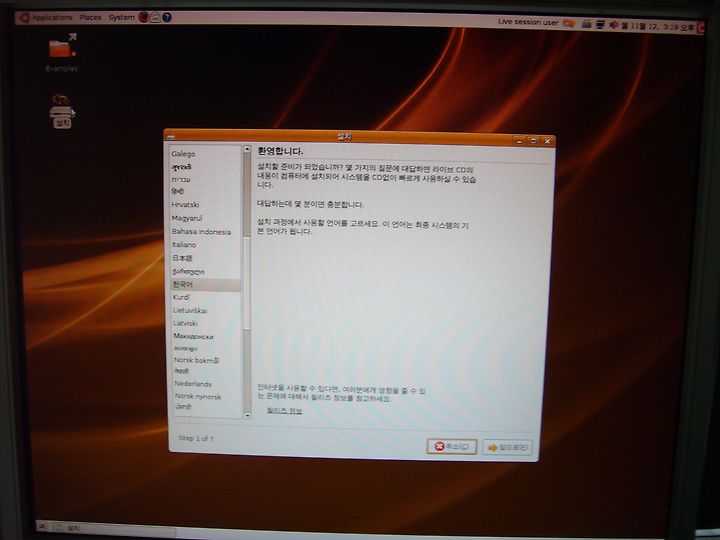The image size is (720, 540).
Task: Open the user switcher icon beside Live session user
Action: point(569,23)
